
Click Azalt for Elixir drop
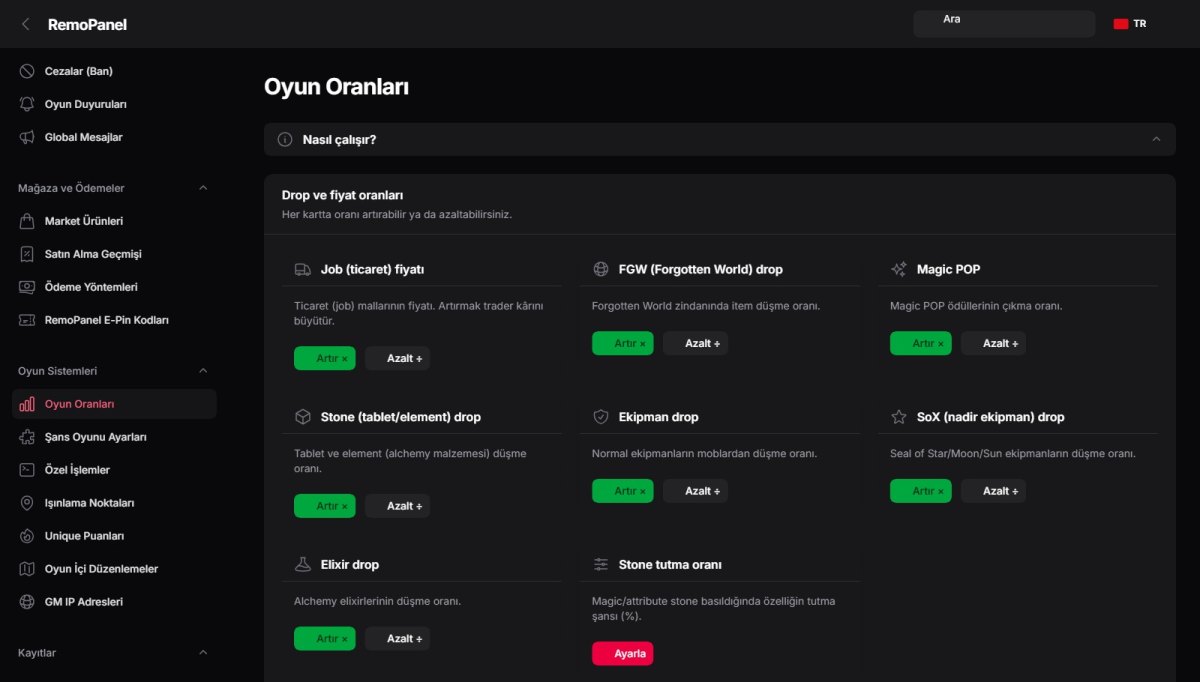point(397,639)
